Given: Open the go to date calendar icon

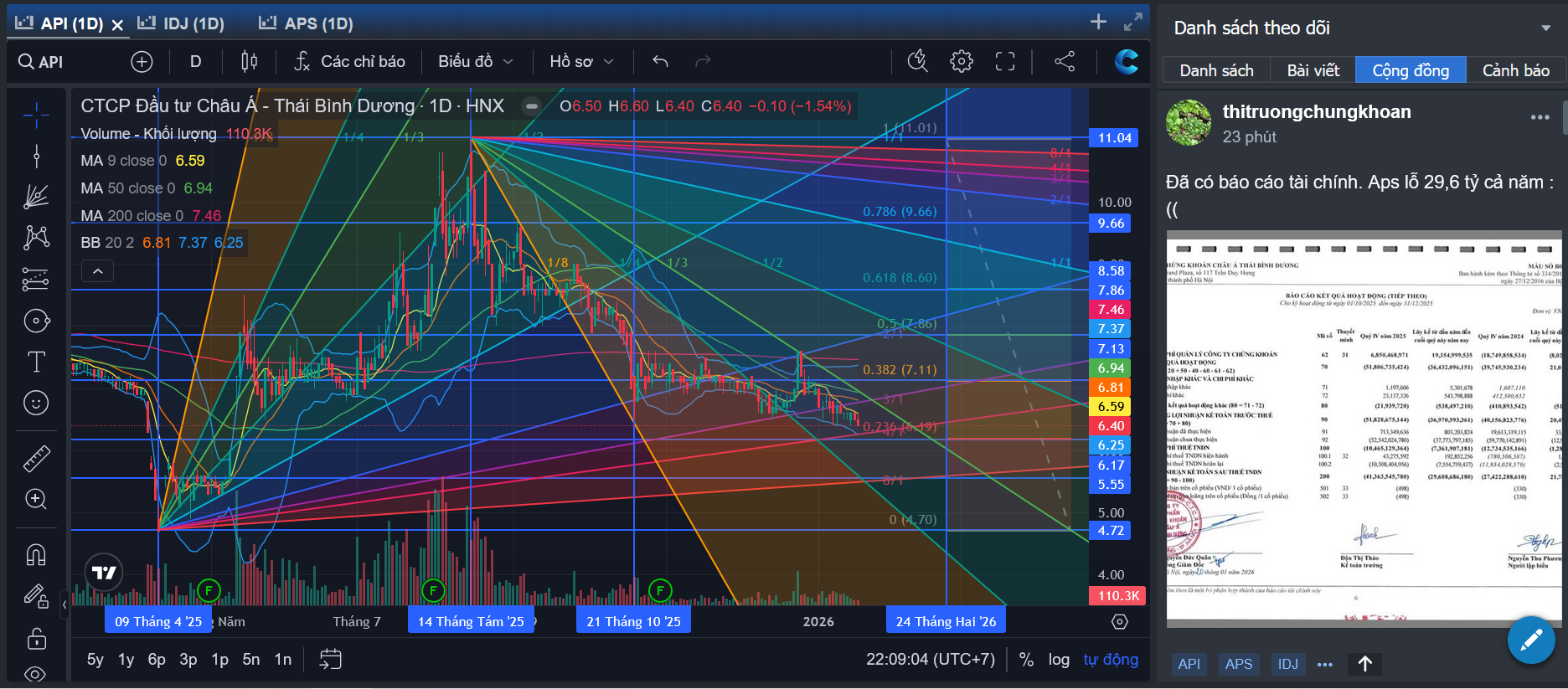Looking at the screenshot, I should pyautogui.click(x=331, y=659).
